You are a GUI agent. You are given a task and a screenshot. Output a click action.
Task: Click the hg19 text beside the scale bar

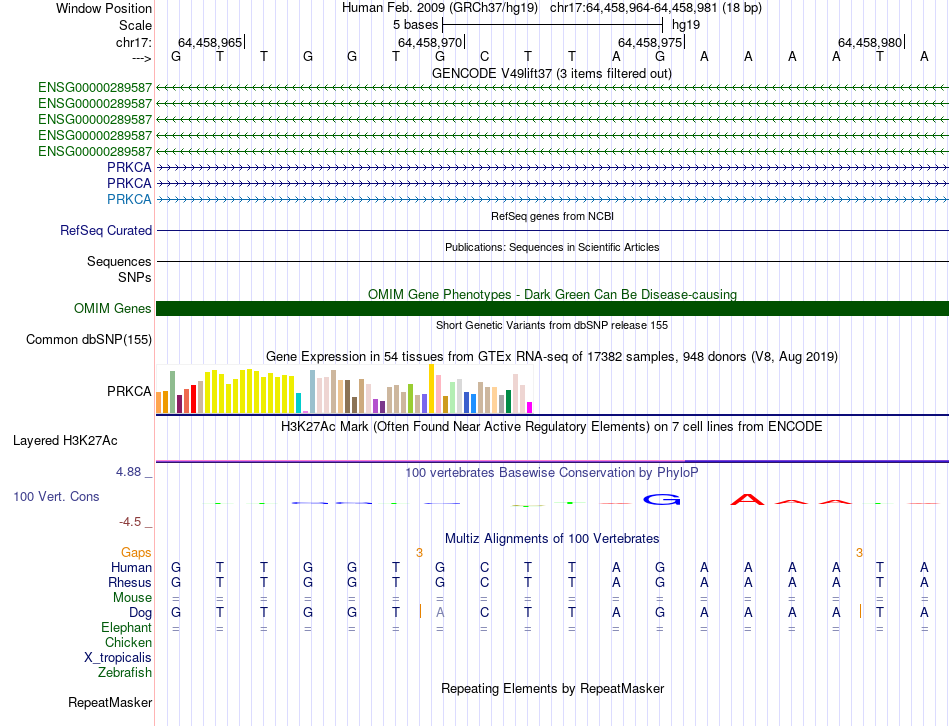click(686, 25)
